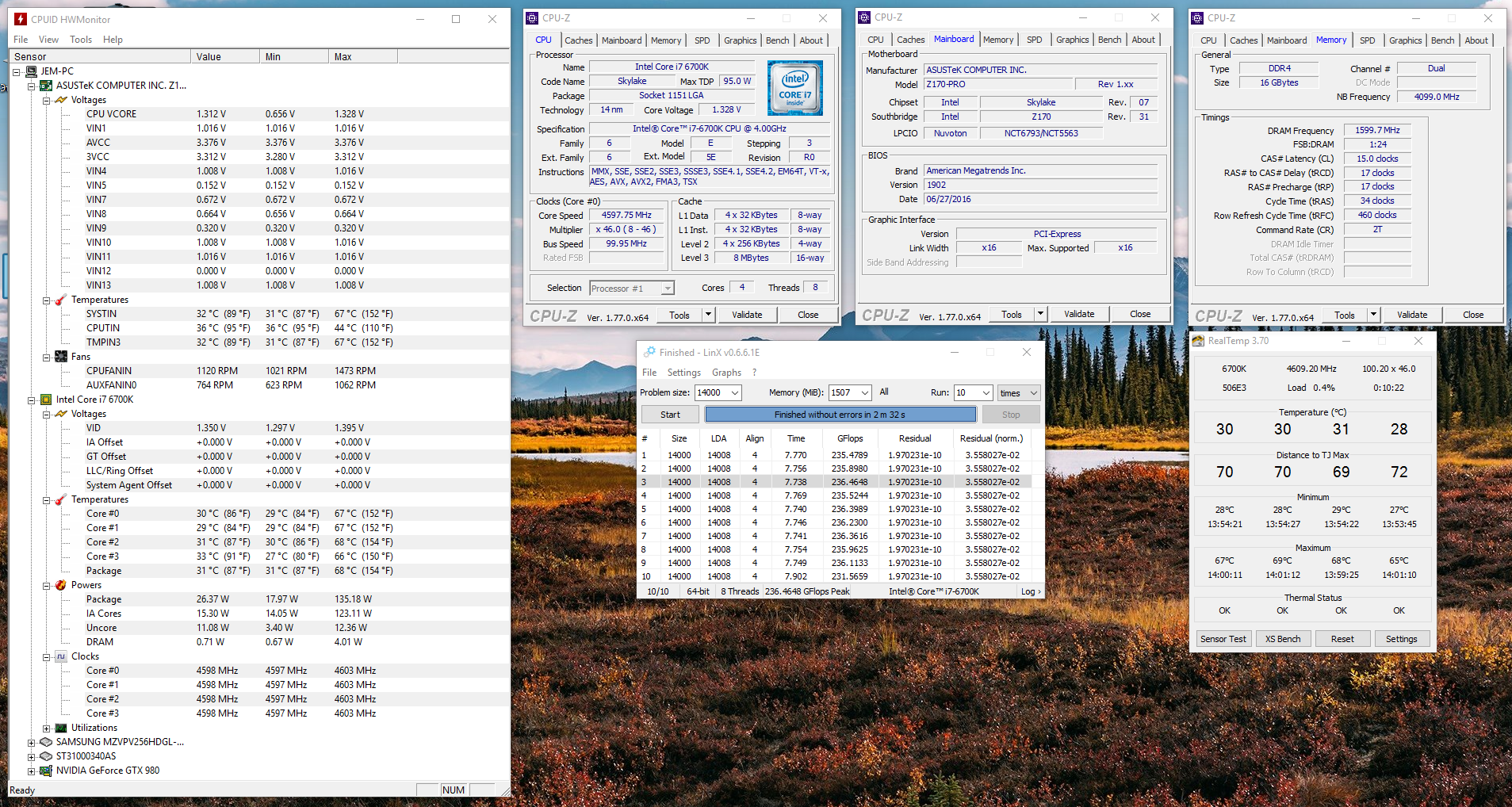Open the SPD tab in the CPU-Z Memory window

click(1367, 40)
